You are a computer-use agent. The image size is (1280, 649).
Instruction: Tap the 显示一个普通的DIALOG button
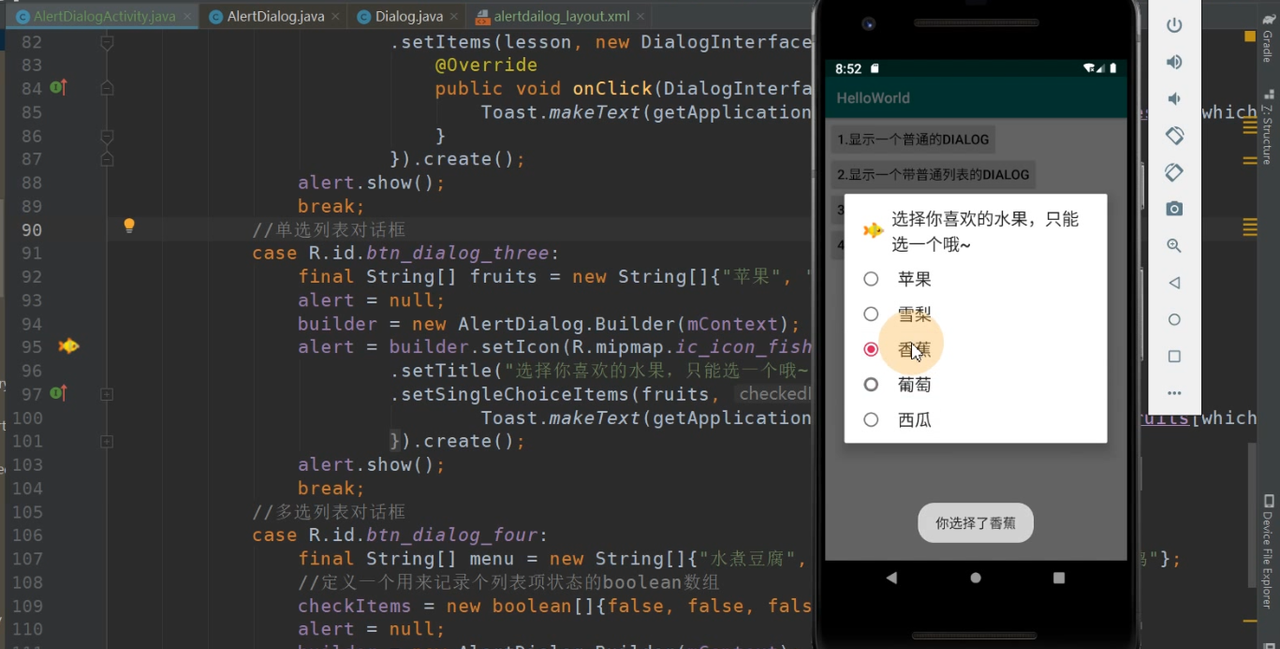point(911,139)
